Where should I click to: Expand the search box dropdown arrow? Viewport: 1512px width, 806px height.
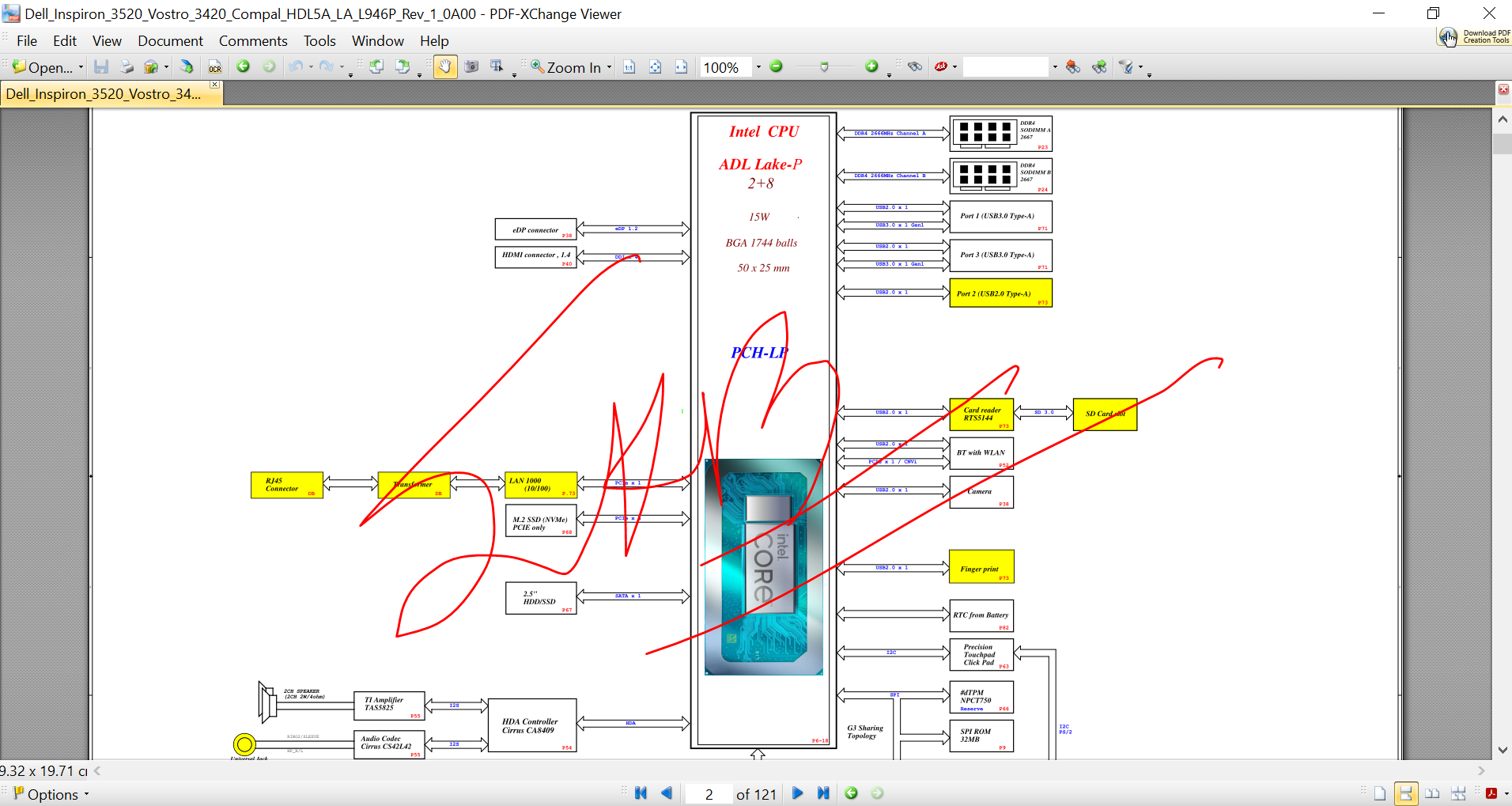pos(1055,67)
